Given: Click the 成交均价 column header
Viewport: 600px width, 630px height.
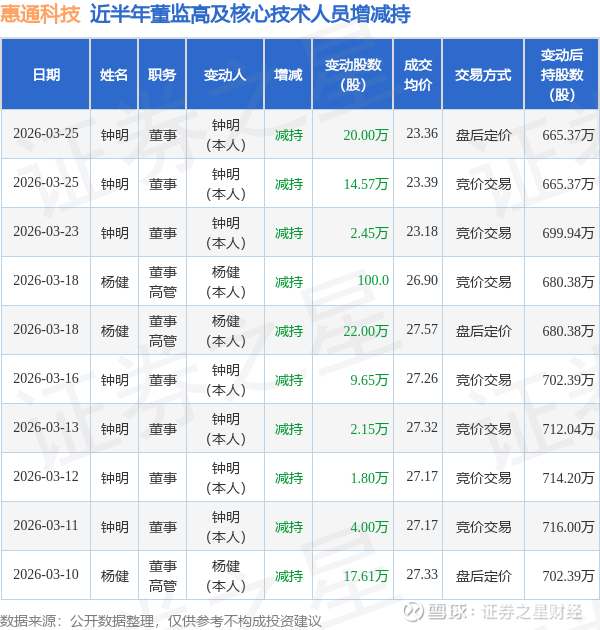Looking at the screenshot, I should point(418,74).
